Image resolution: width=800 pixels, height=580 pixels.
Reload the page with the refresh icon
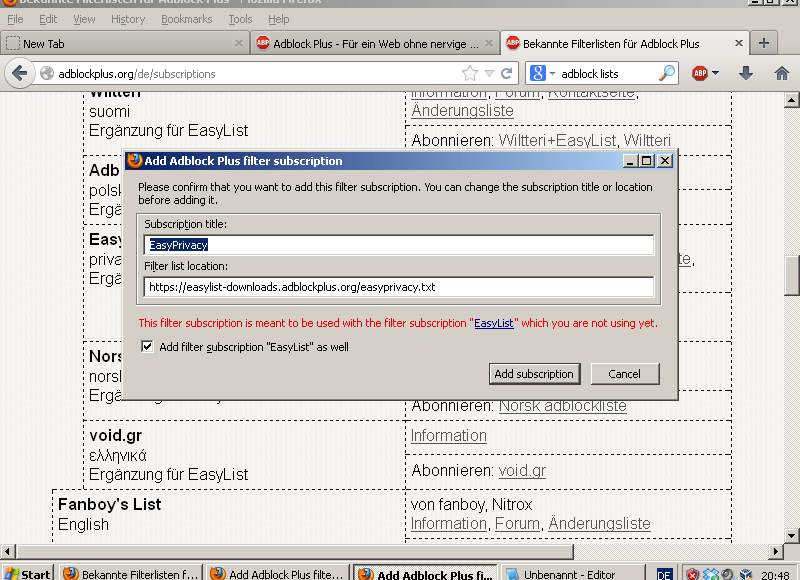click(x=507, y=73)
